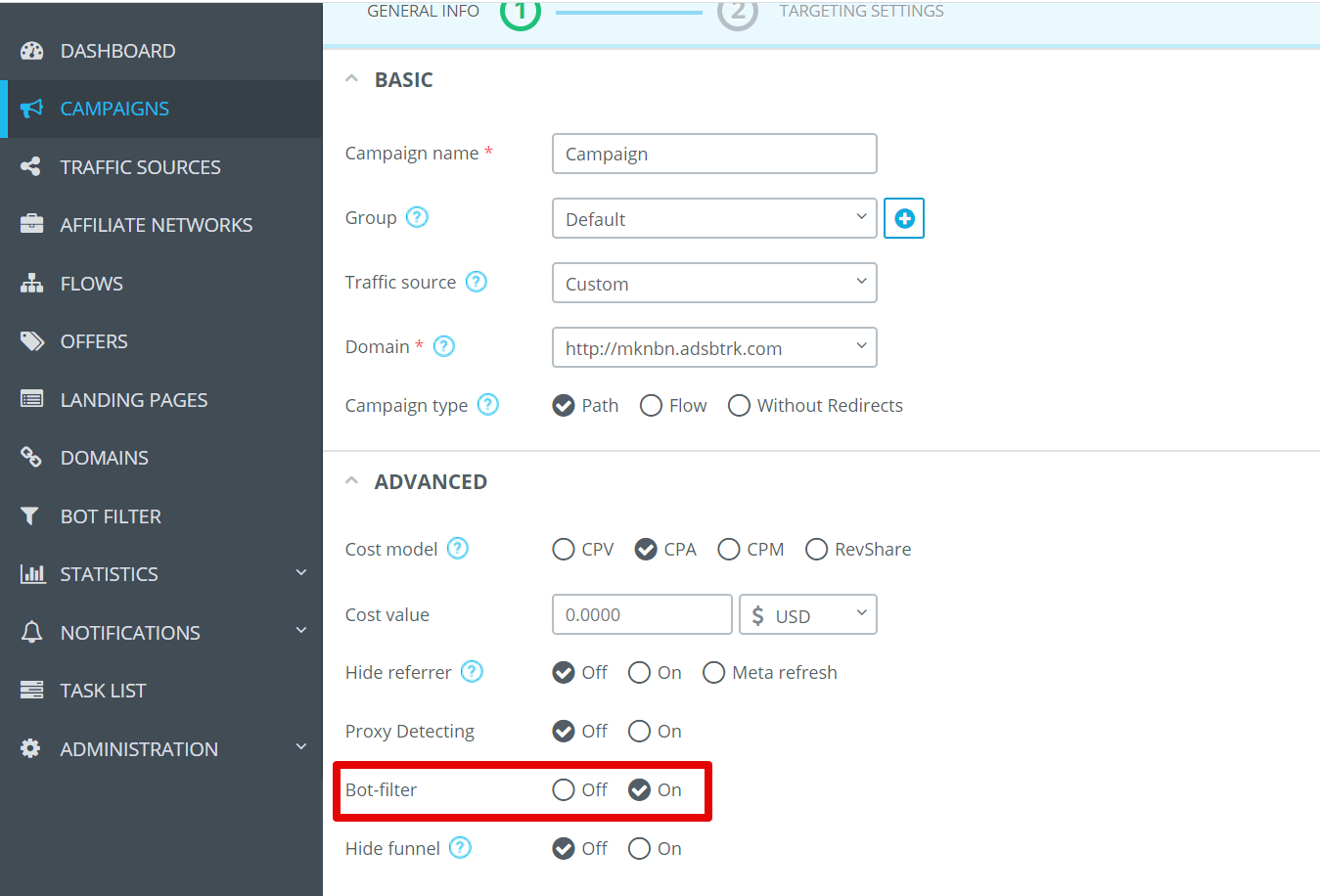Click the Task List server icon
Screen dimensions: 1320x896
point(31,690)
